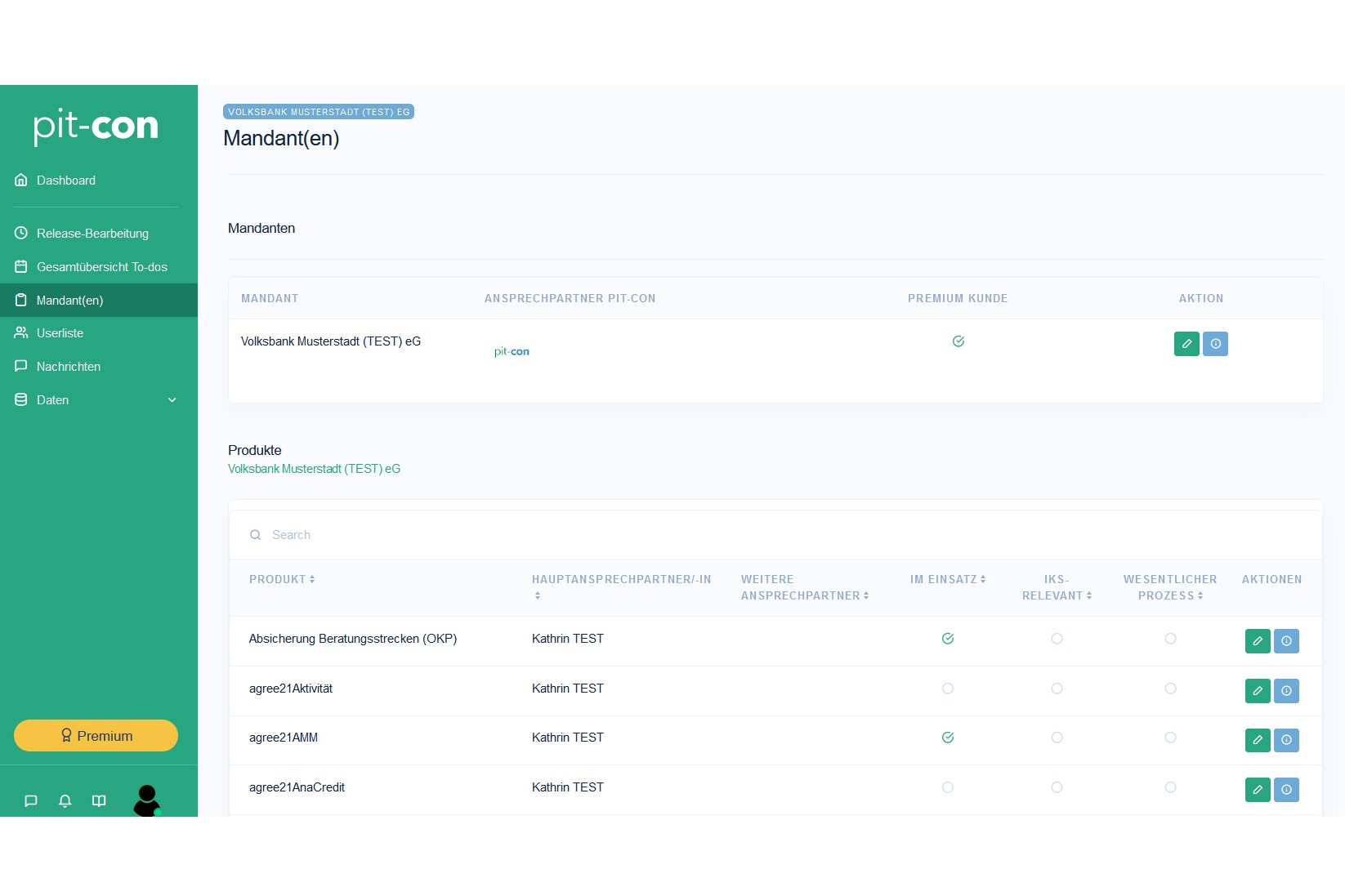The image size is (1345, 896).
Task: Click the search magnifier icon
Action: pos(256,535)
